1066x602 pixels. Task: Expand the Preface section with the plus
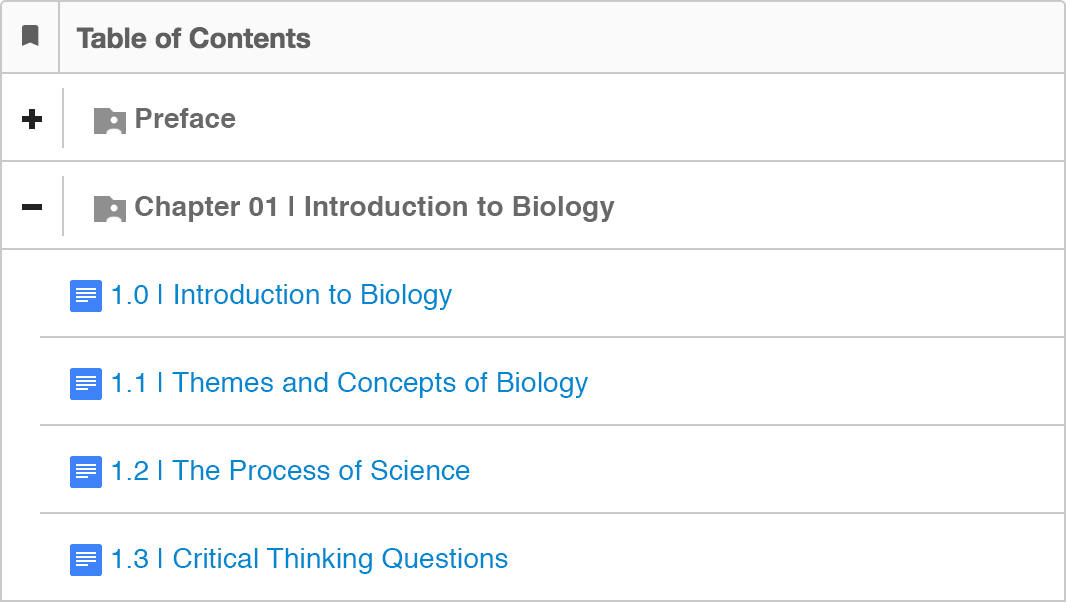point(32,119)
